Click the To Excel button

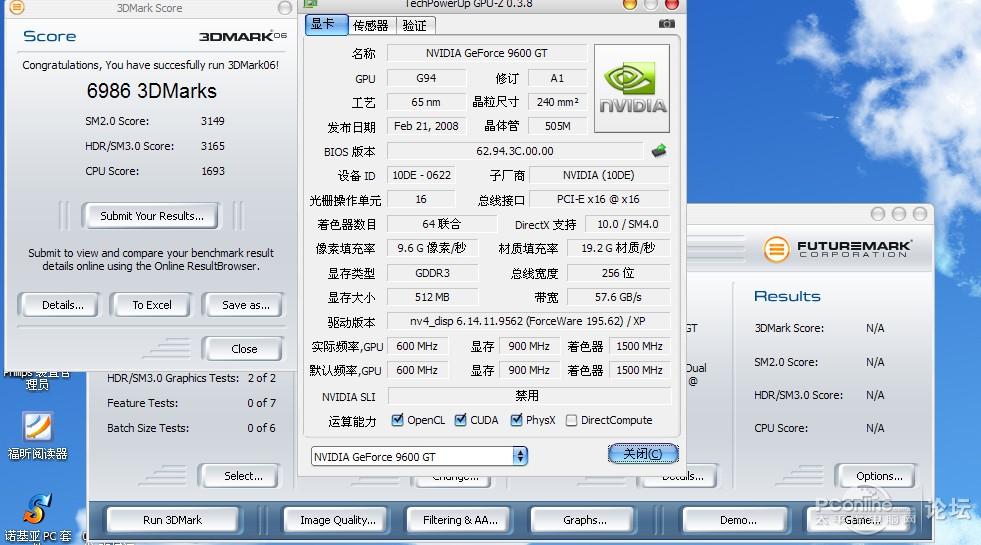151,305
